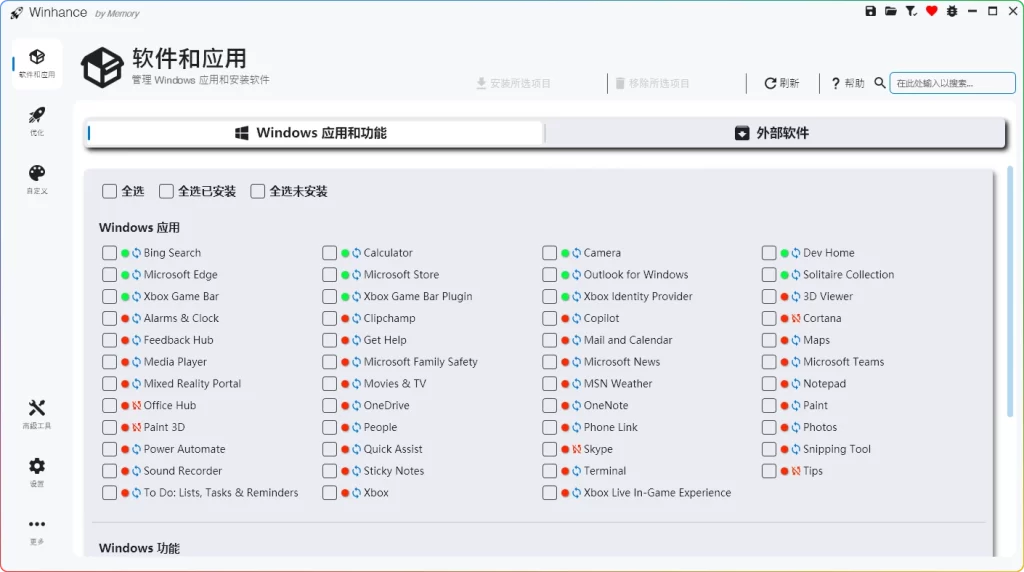
Task: Tick the Xbox Game Bar checkbox
Action: pyautogui.click(x=109, y=296)
